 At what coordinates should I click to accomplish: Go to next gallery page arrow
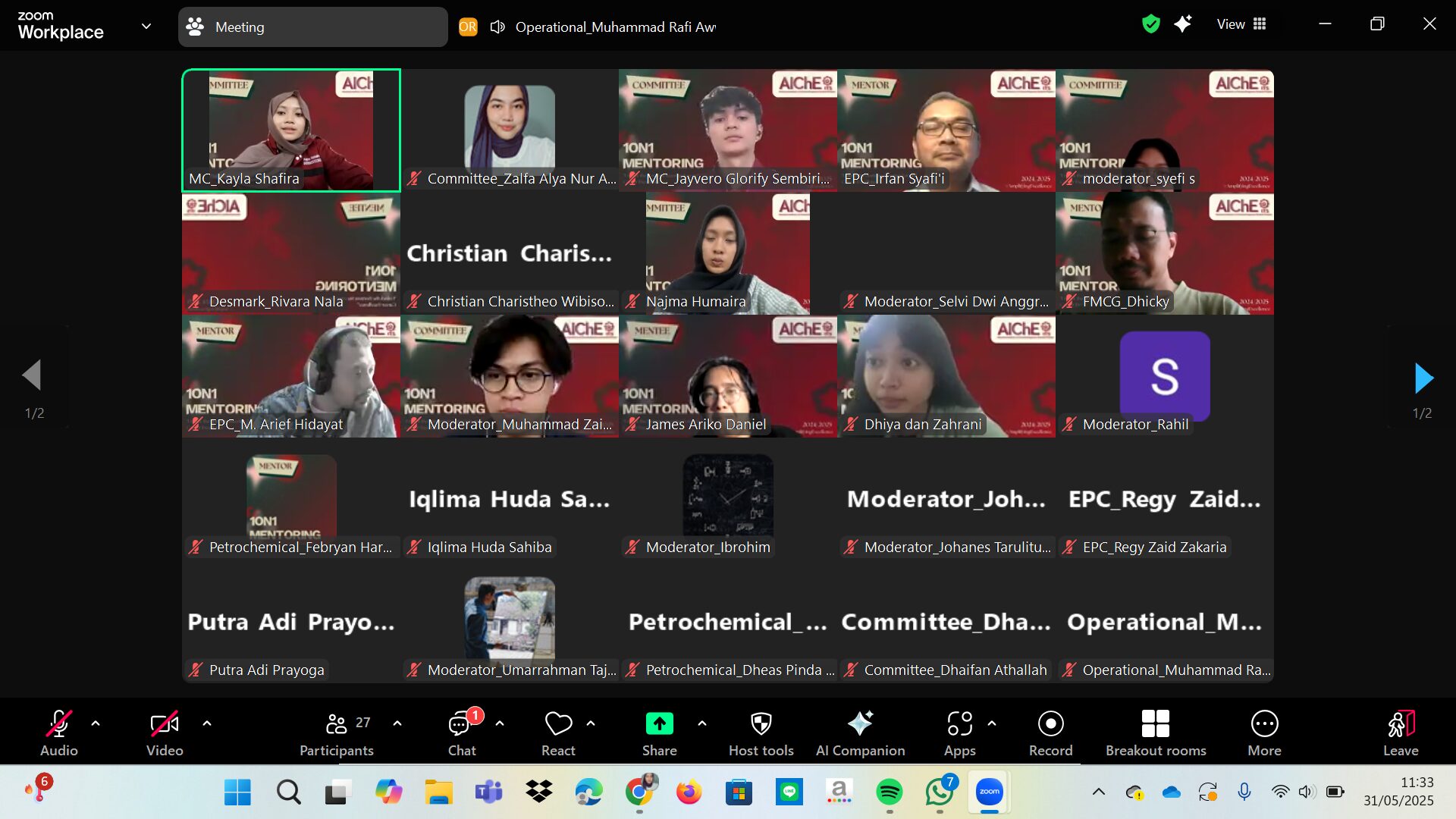pyautogui.click(x=1423, y=378)
